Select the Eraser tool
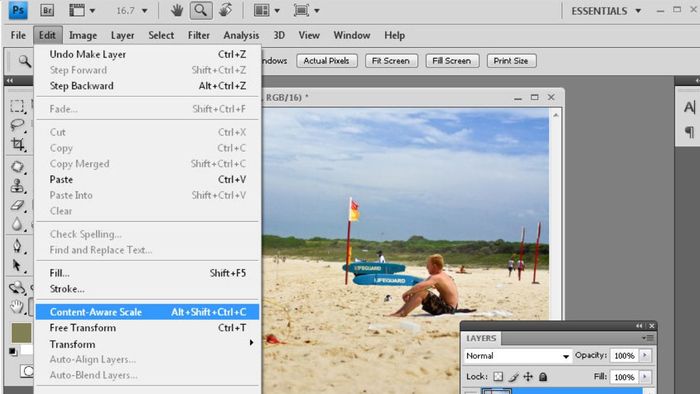This screenshot has width=700, height=394. 17,205
